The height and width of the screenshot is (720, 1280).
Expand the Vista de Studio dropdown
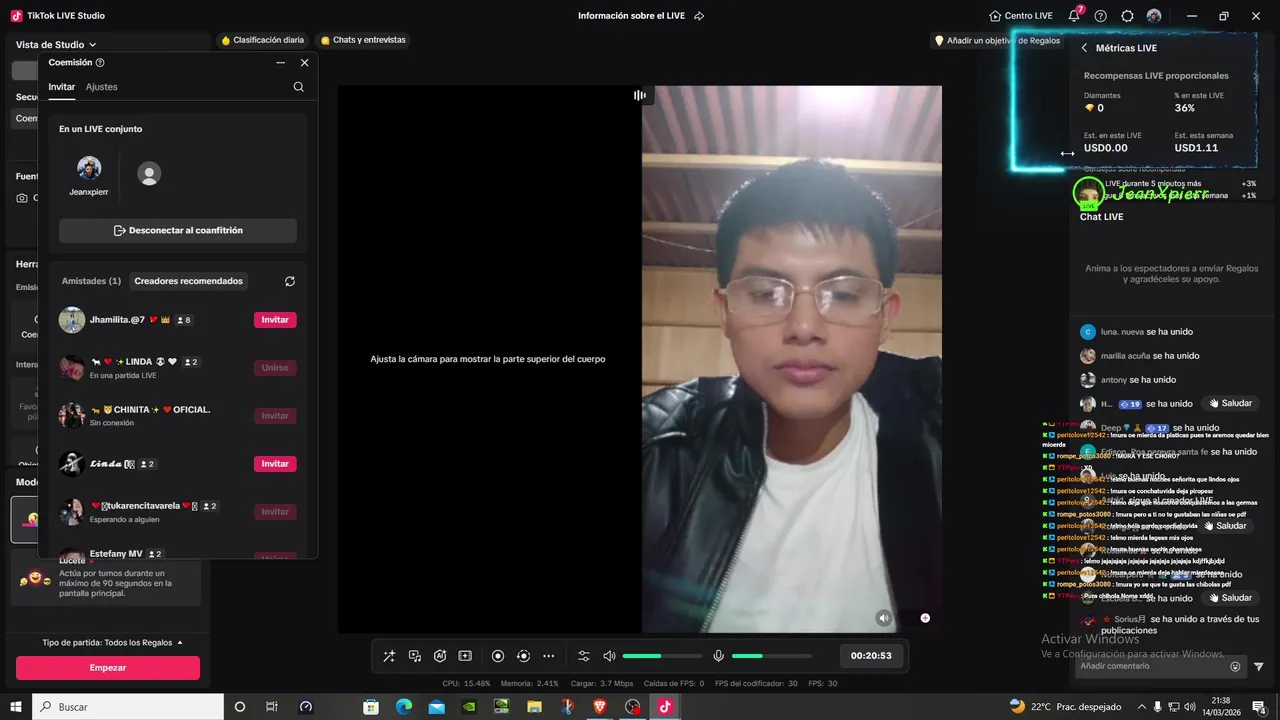click(56, 44)
